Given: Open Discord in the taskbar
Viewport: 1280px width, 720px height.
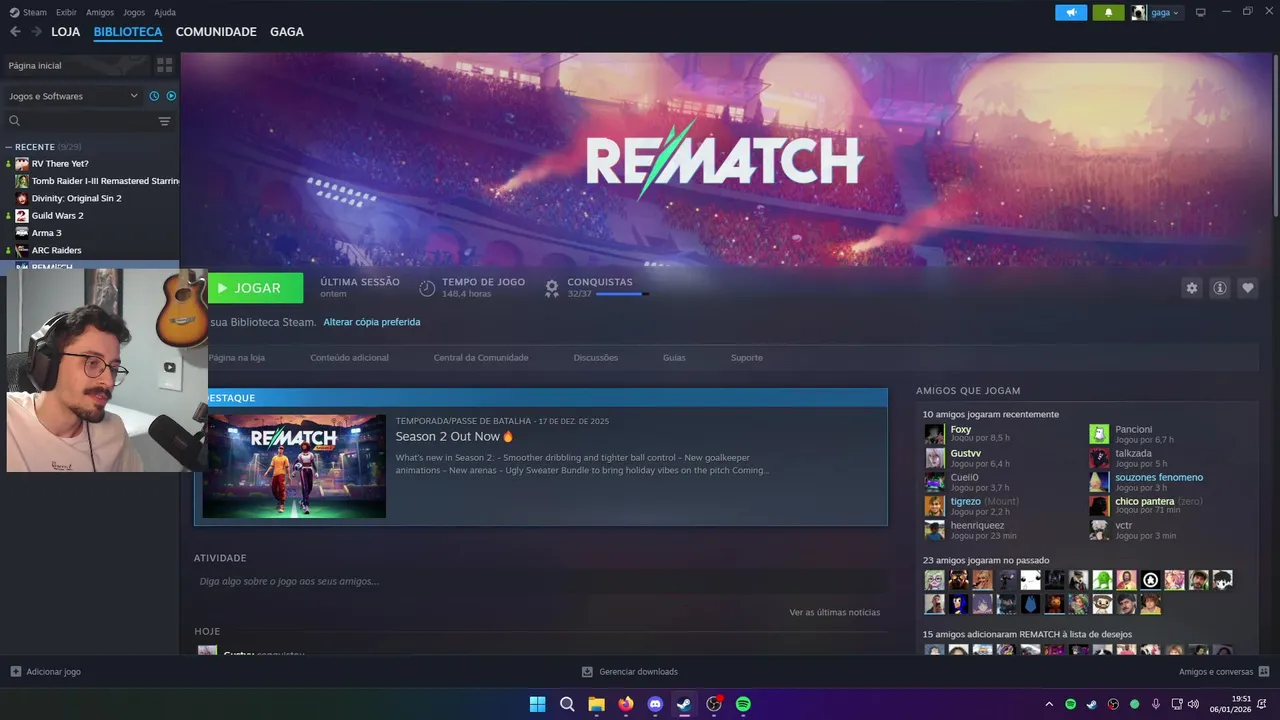Looking at the screenshot, I should [655, 704].
